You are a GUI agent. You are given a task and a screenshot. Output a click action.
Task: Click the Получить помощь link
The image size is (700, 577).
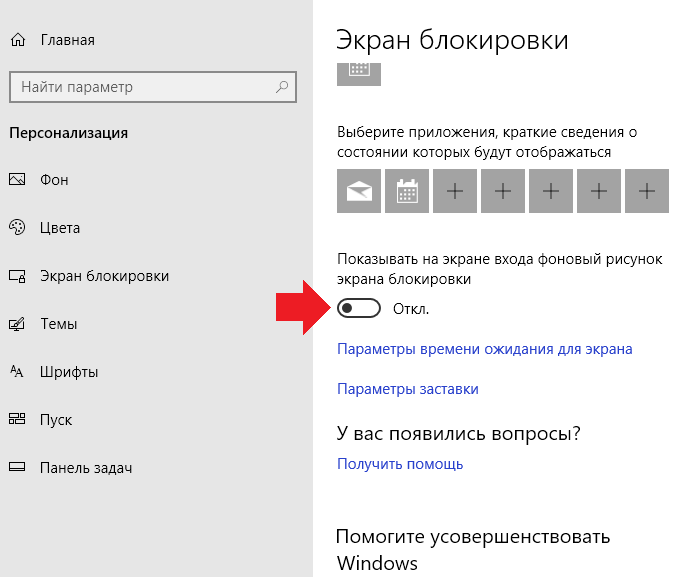pos(400,464)
